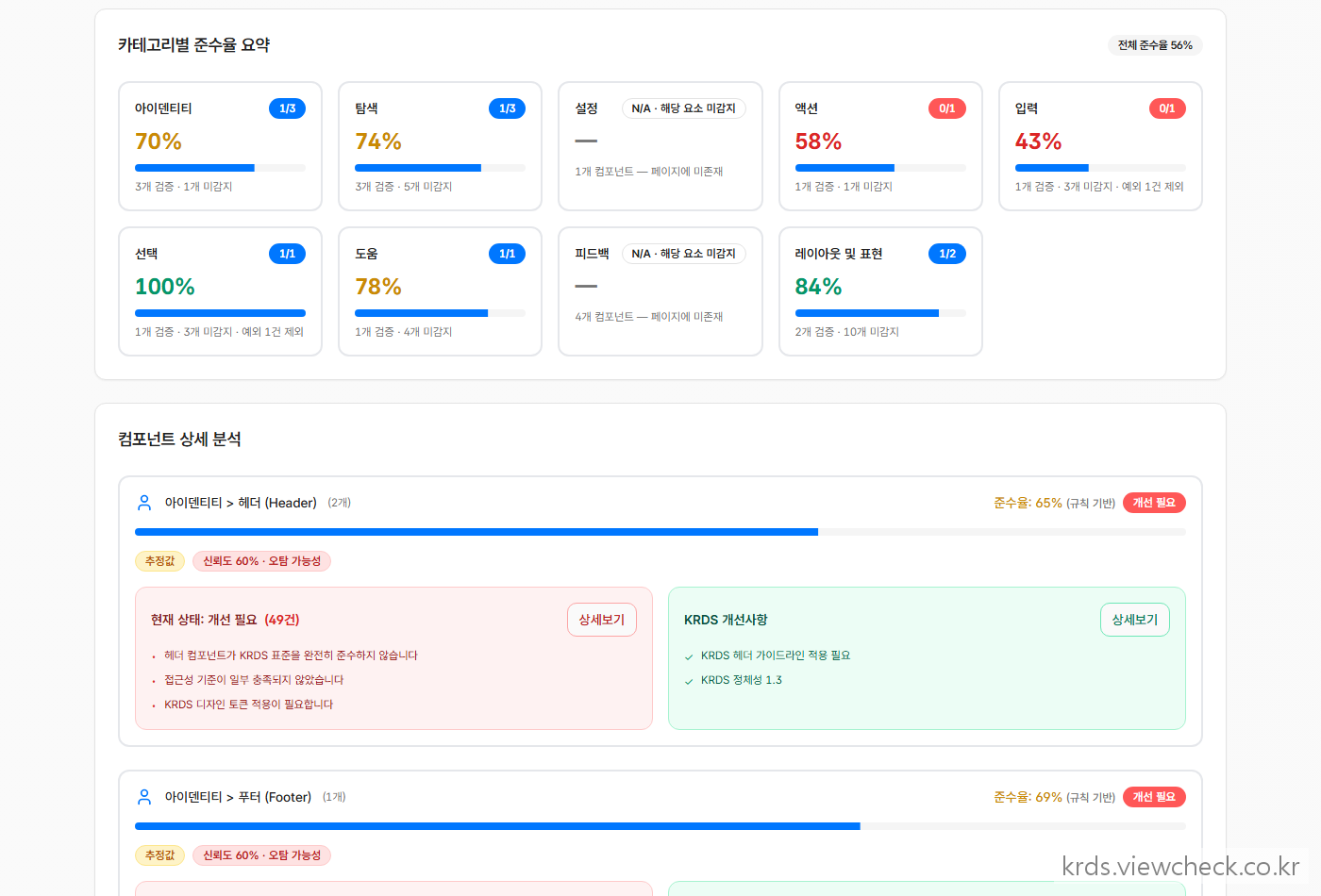Select the 58% value in 액션
The image size is (1321, 896).
(818, 141)
